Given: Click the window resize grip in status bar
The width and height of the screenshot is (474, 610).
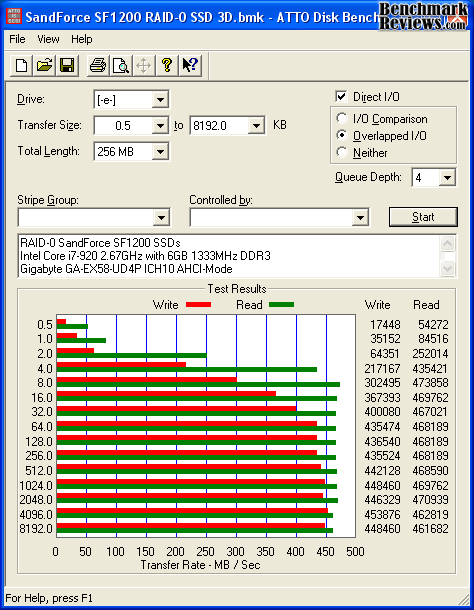Looking at the screenshot, I should point(463,599).
